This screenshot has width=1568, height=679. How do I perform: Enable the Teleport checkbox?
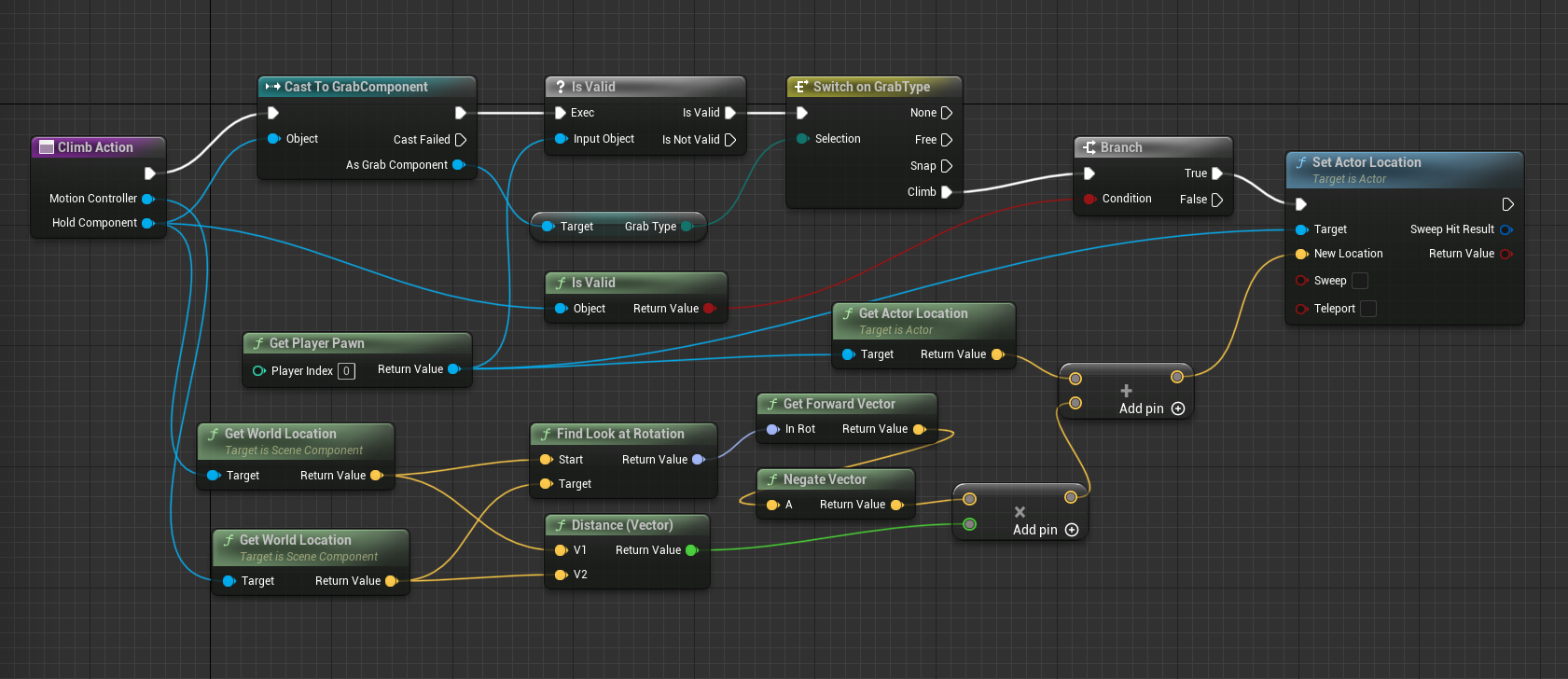pos(1368,309)
